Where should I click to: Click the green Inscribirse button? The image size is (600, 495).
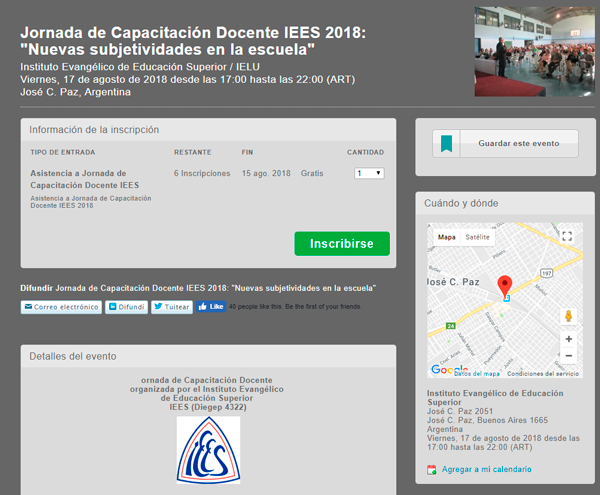342,243
